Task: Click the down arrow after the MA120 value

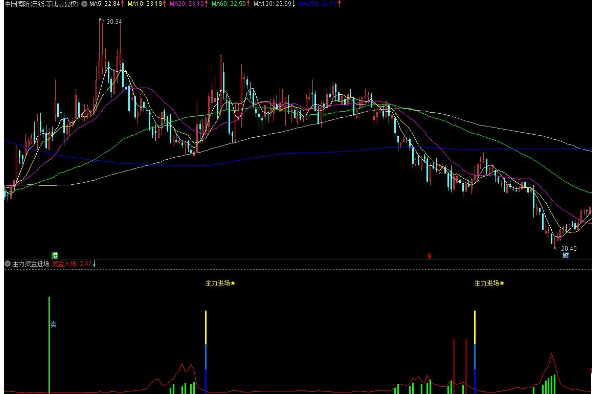Action: (x=294, y=4)
